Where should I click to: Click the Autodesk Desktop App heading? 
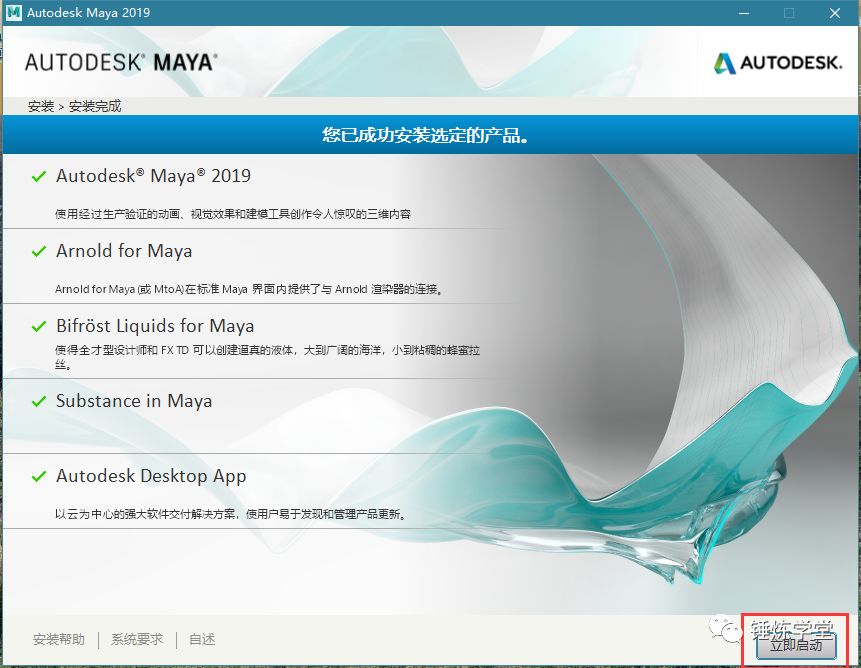151,476
